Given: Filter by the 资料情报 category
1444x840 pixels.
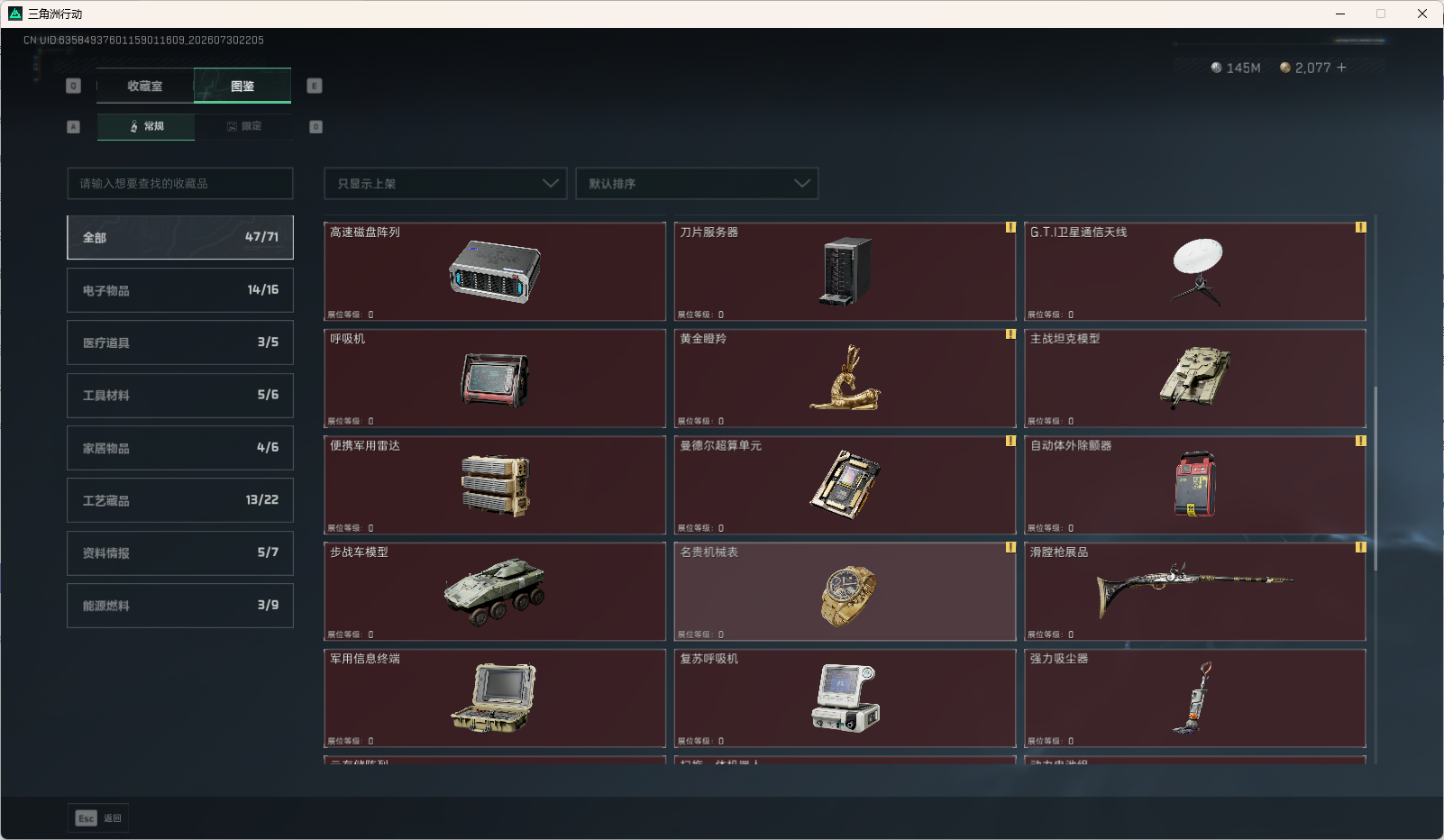Looking at the screenshot, I should (x=180, y=553).
